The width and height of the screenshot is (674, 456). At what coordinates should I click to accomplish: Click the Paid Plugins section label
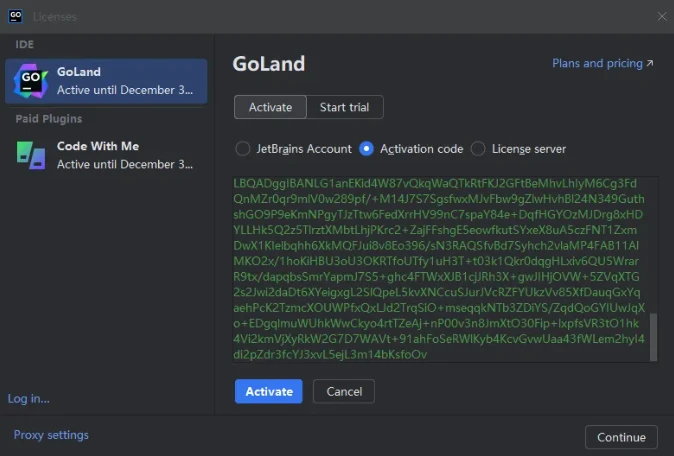coord(49,119)
